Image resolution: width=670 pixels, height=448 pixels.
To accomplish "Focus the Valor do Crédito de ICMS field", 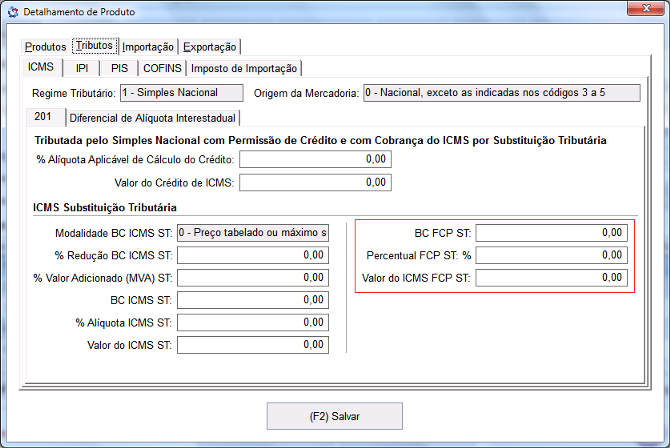I will 315,182.
